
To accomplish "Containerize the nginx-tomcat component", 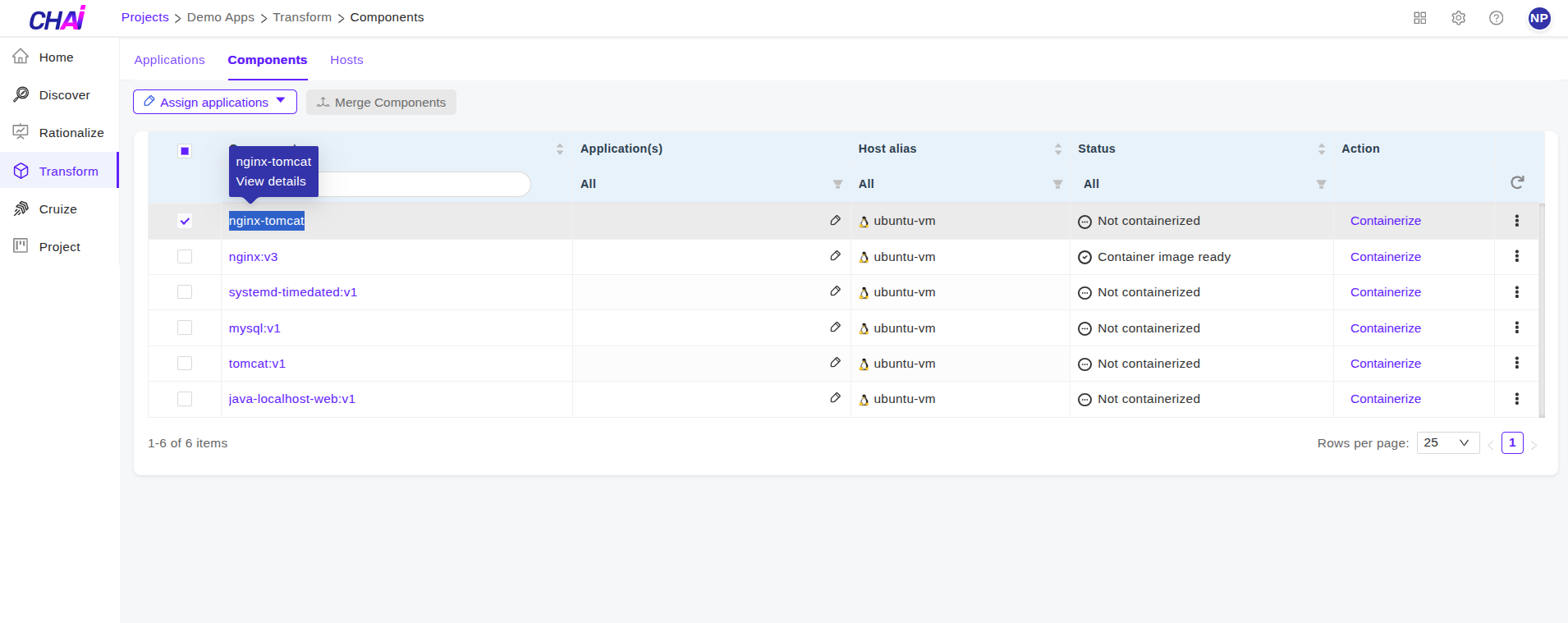I will click(1386, 221).
